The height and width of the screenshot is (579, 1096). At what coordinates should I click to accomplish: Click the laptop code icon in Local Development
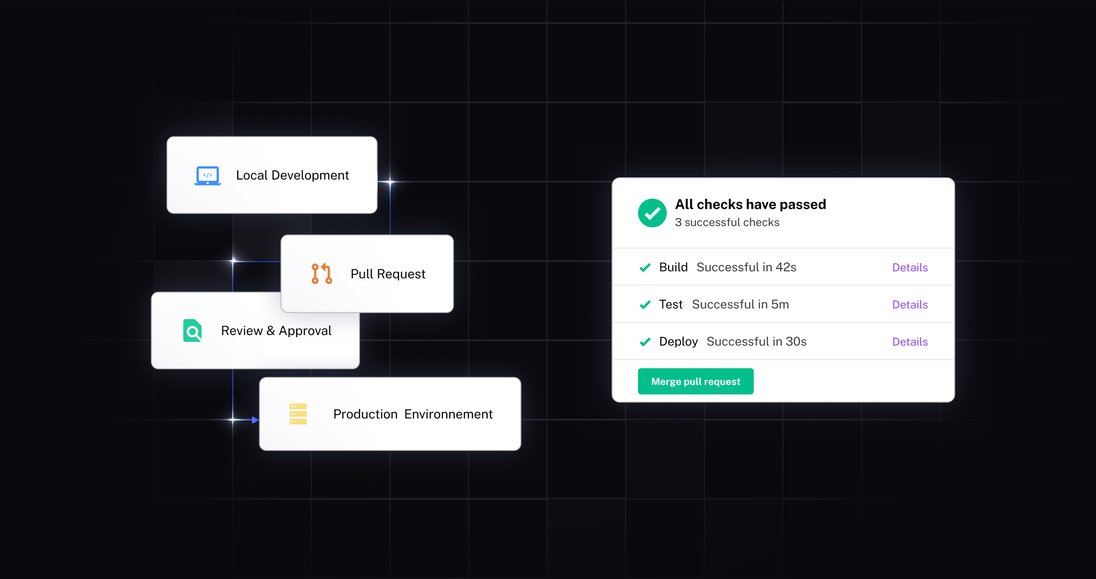(207, 175)
